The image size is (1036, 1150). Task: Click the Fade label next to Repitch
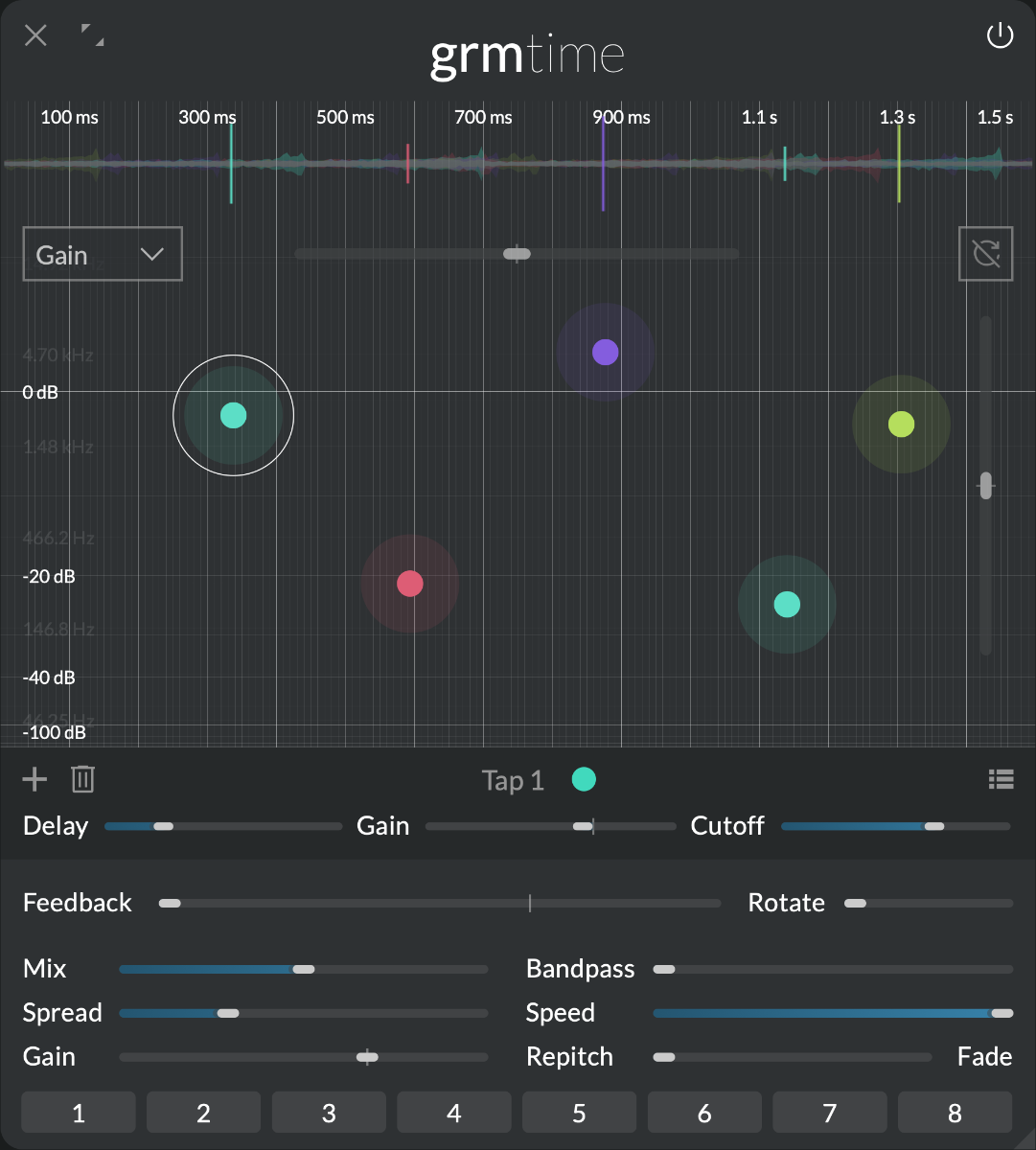984,1056
